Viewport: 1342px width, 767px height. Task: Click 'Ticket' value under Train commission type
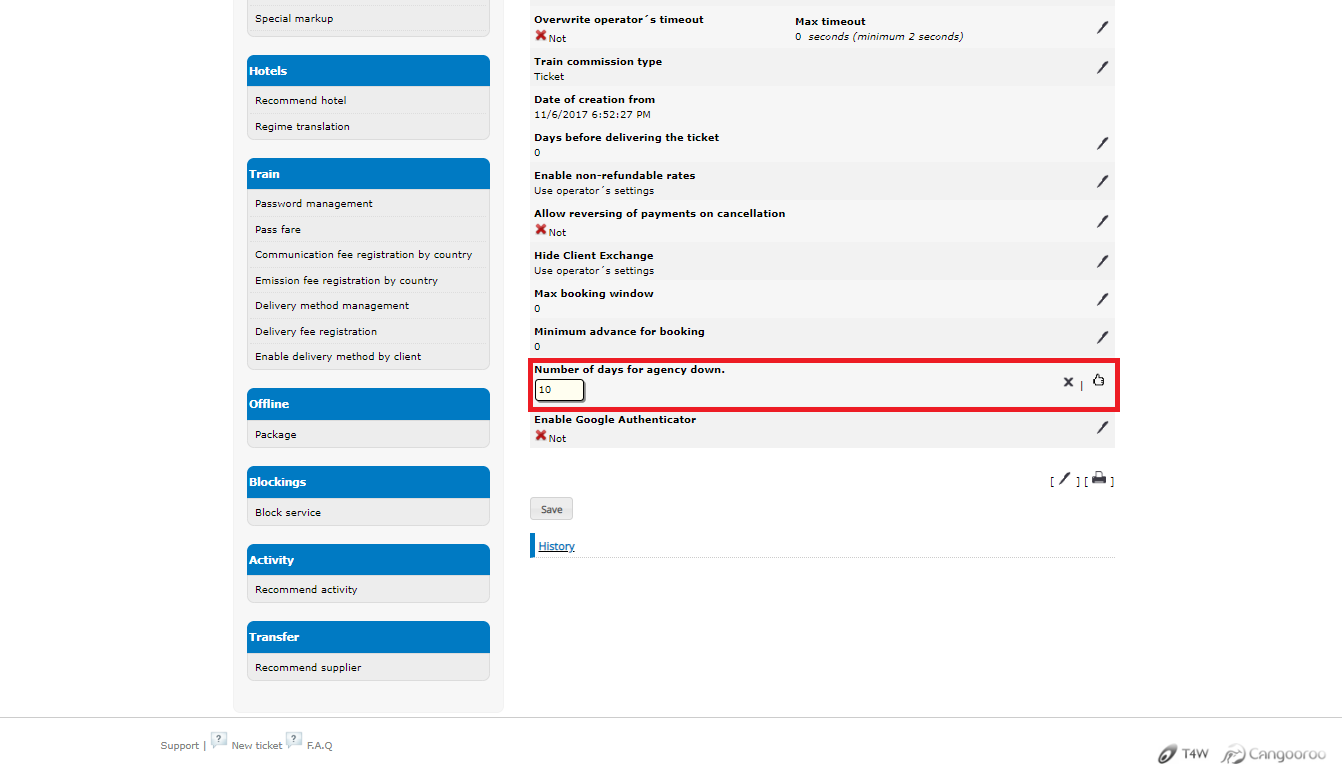tap(549, 77)
